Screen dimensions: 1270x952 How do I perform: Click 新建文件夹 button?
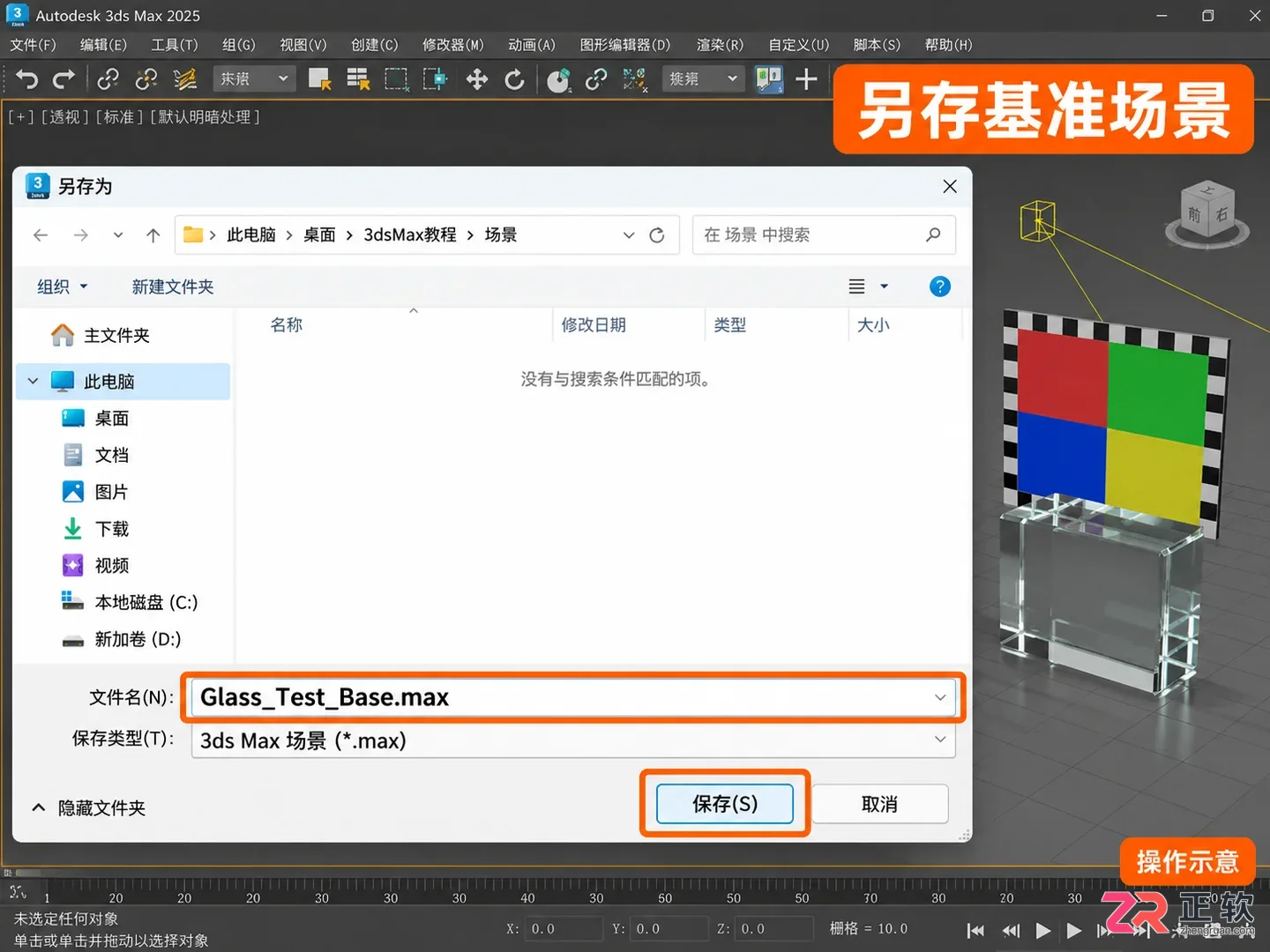pos(173,286)
